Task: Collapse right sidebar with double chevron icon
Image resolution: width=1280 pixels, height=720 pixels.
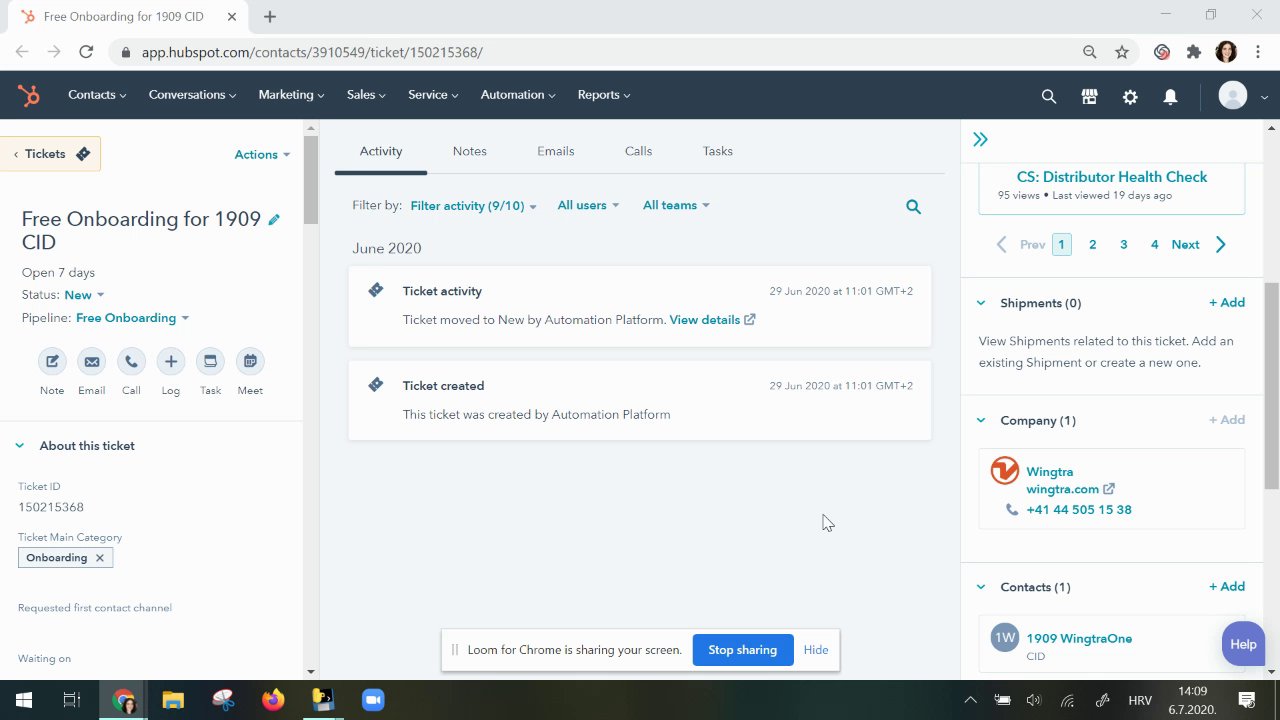Action: point(980,140)
